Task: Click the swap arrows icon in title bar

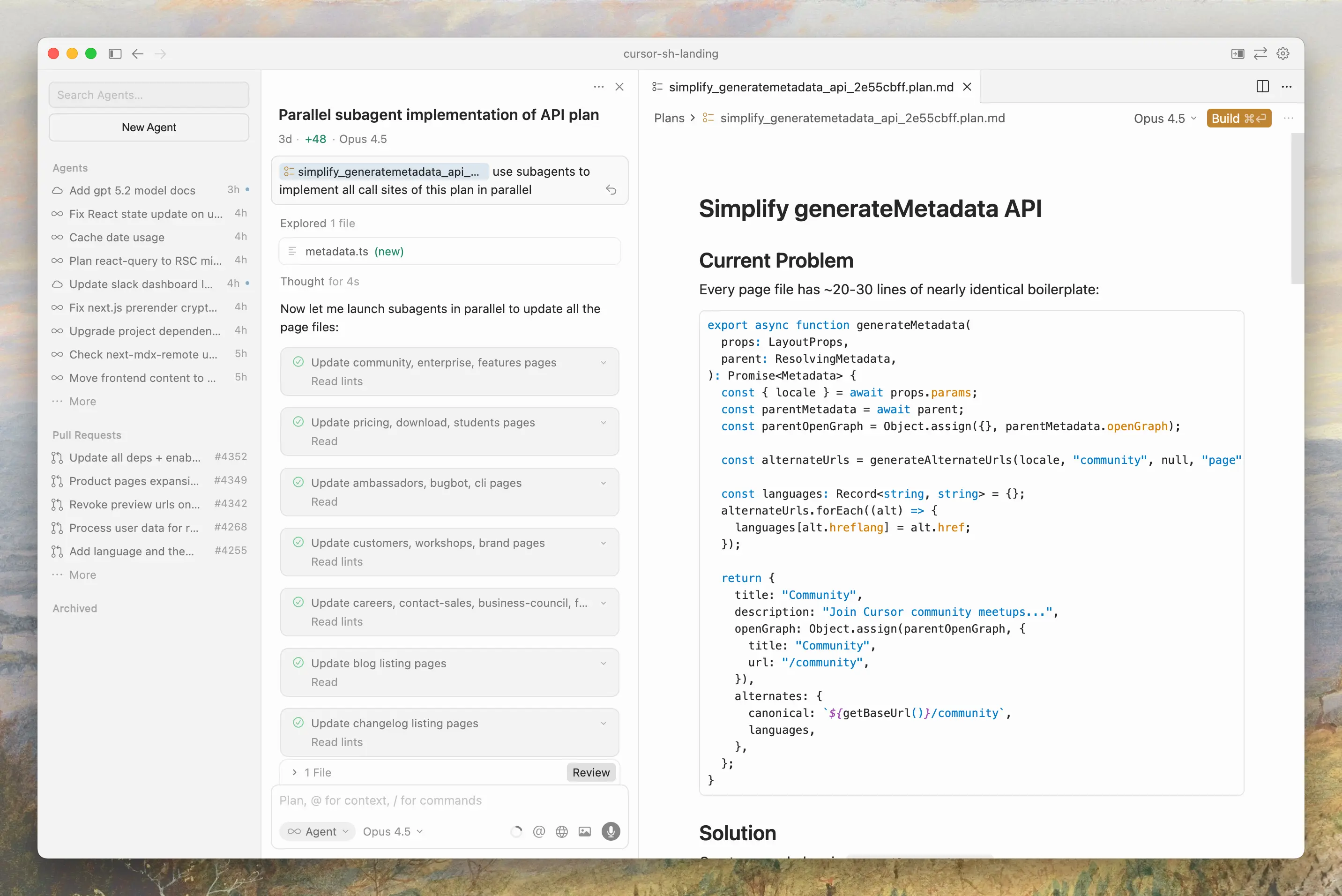Action: (1260, 54)
